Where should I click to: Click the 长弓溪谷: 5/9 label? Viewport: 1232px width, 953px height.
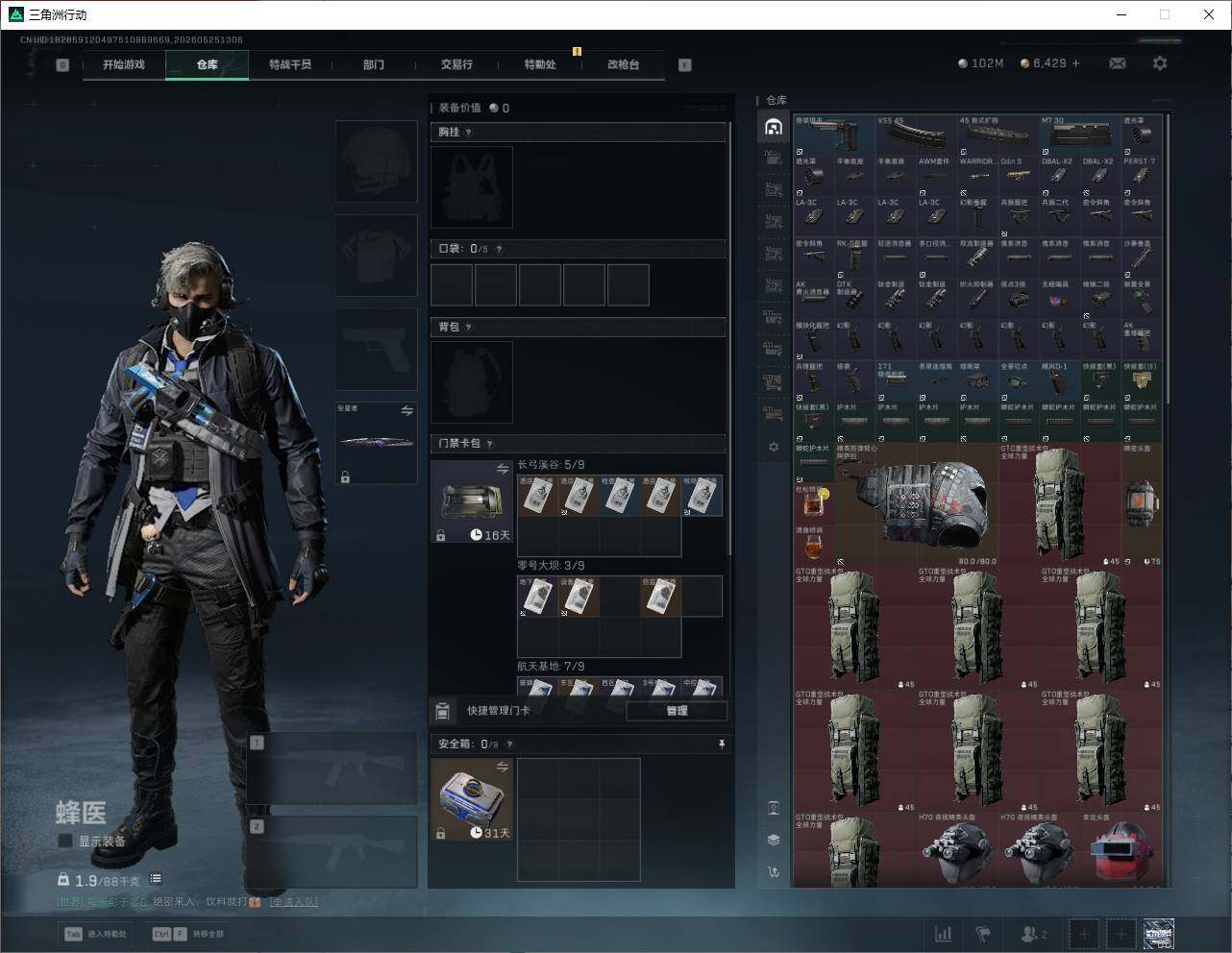[551, 465]
